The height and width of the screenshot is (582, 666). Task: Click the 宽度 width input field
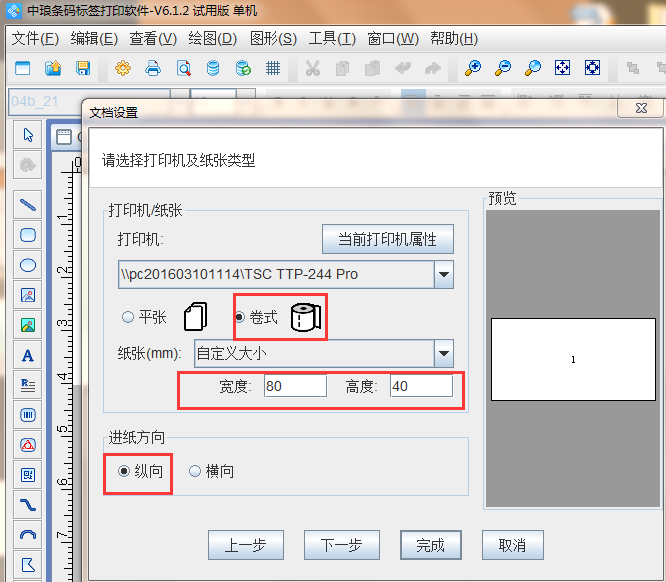point(295,387)
